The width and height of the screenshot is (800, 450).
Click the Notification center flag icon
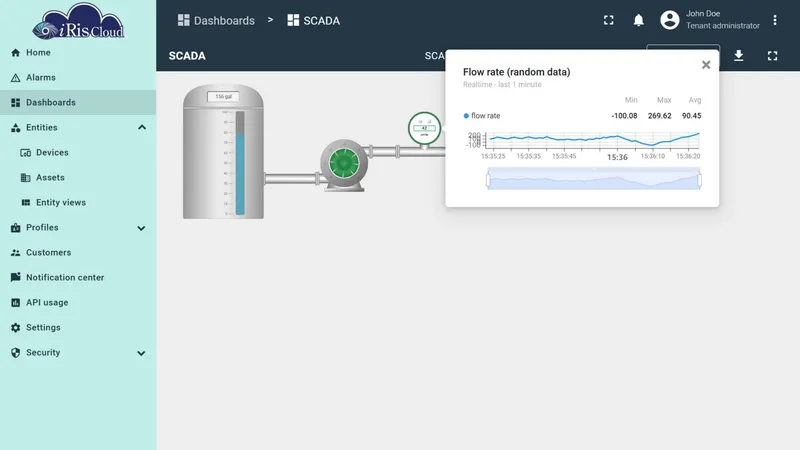(15, 277)
